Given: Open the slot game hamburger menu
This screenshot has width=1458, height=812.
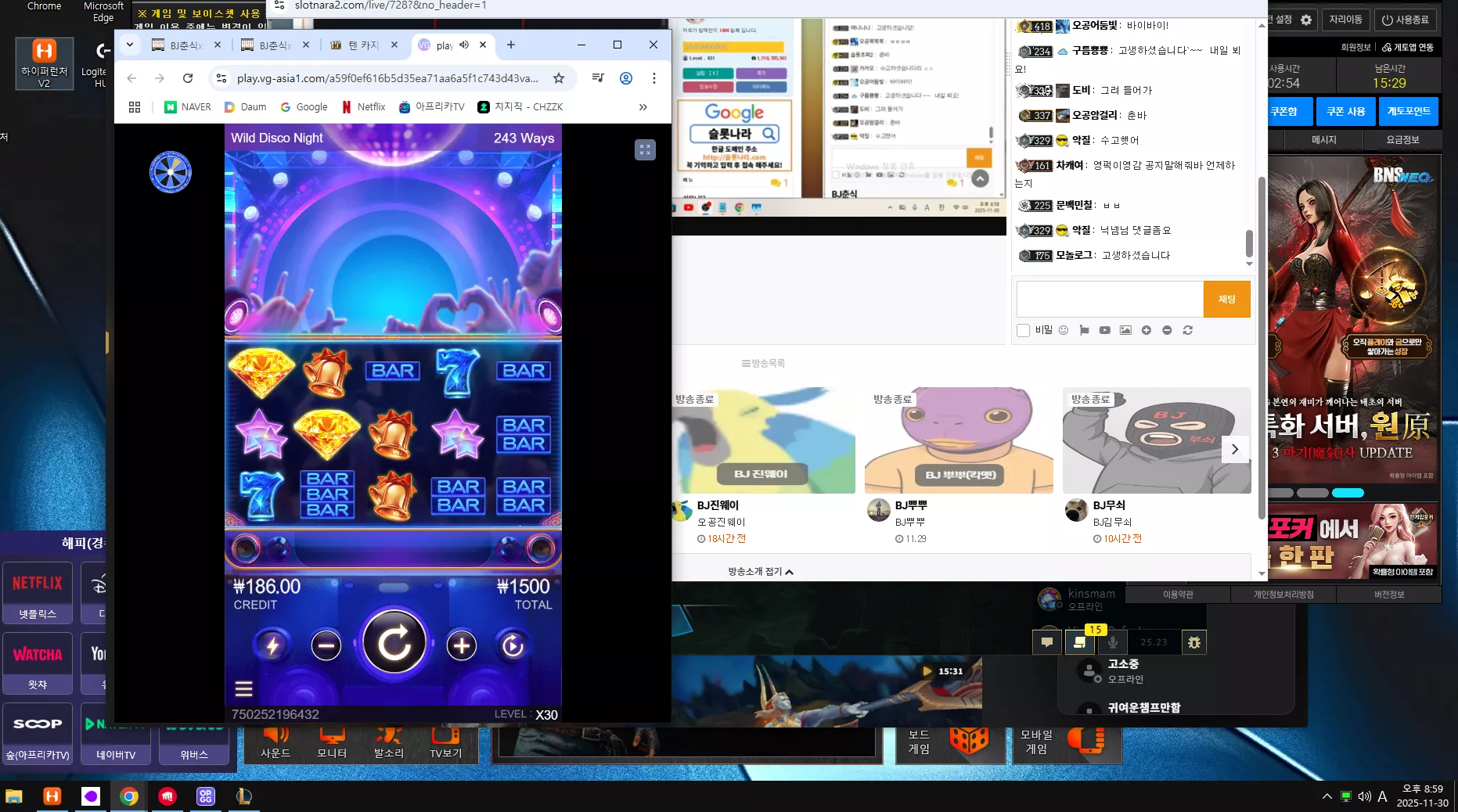Looking at the screenshot, I should pyautogui.click(x=243, y=688).
